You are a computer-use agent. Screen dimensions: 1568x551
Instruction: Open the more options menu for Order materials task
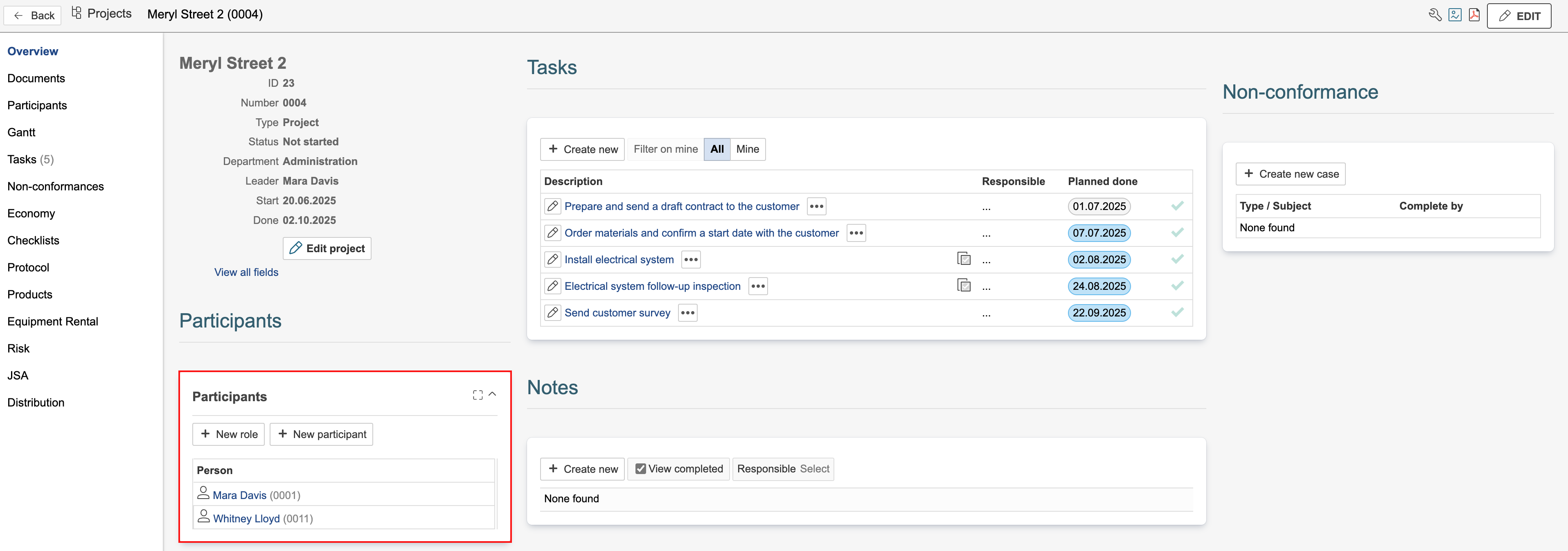coord(856,233)
